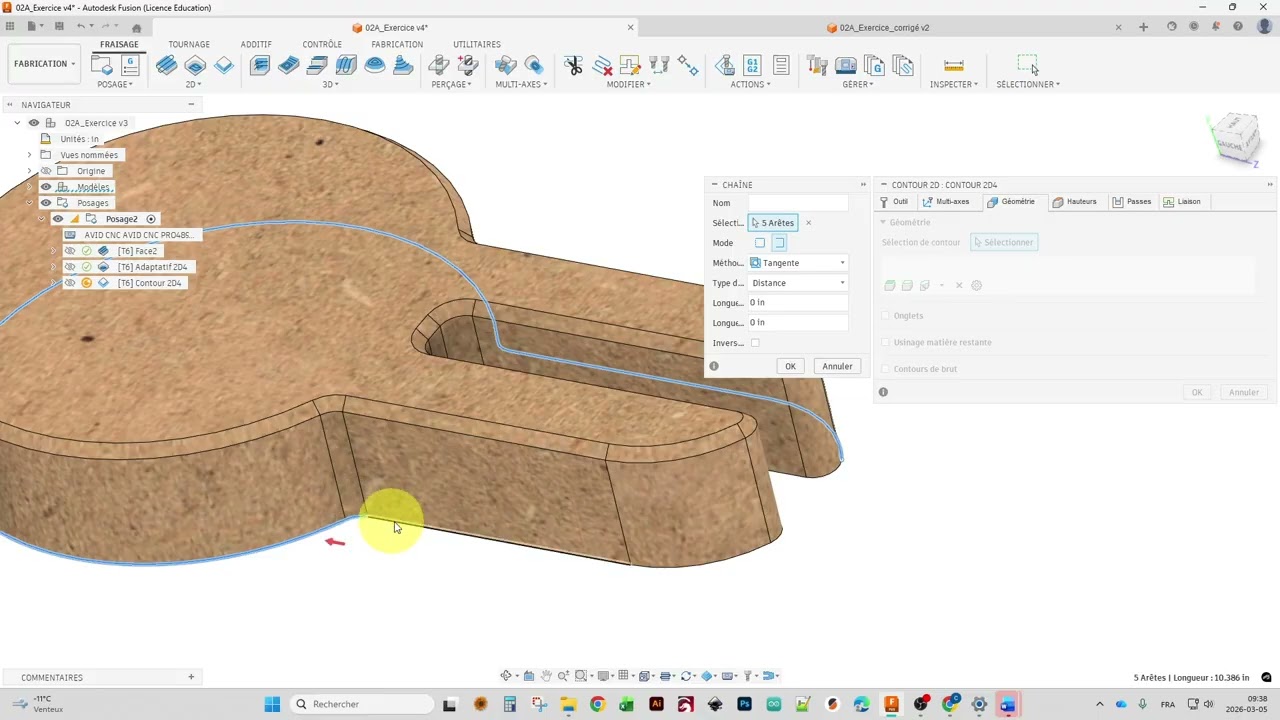This screenshot has height=720, width=1280.
Task: Click the machine library icon in Gérer
Action: pos(846,65)
